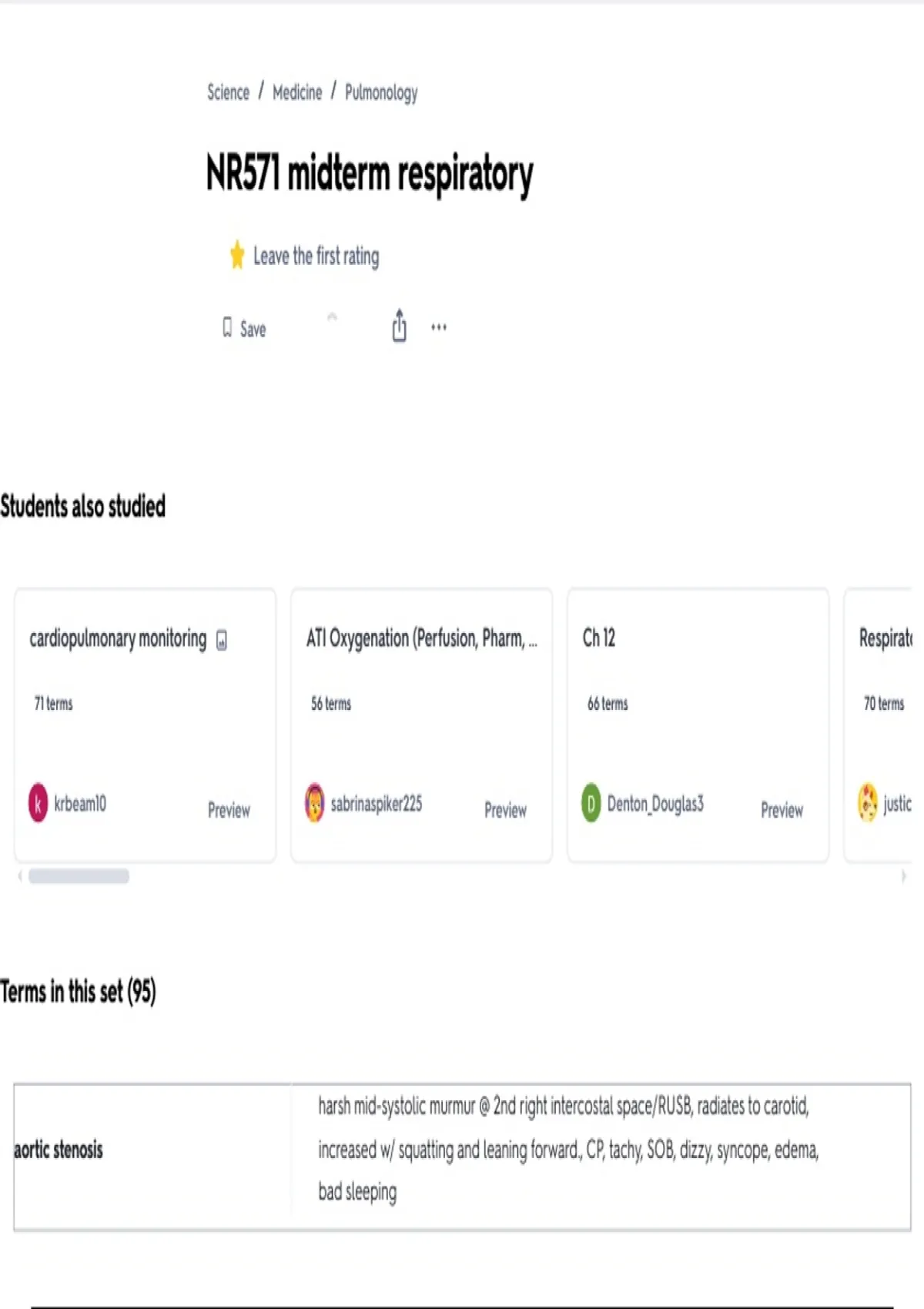Image resolution: width=924 pixels, height=1309 pixels.
Task: Click the justic user's yellow avatar
Action: point(868,803)
